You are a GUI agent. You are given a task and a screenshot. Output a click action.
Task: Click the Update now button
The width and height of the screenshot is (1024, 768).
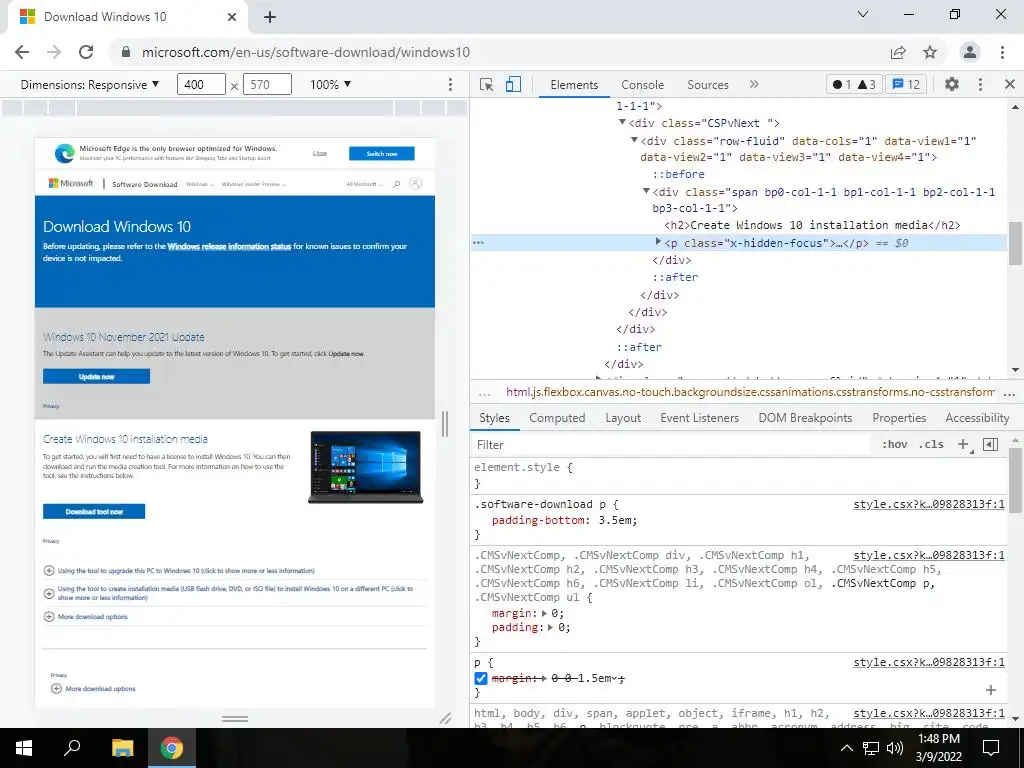coord(97,377)
